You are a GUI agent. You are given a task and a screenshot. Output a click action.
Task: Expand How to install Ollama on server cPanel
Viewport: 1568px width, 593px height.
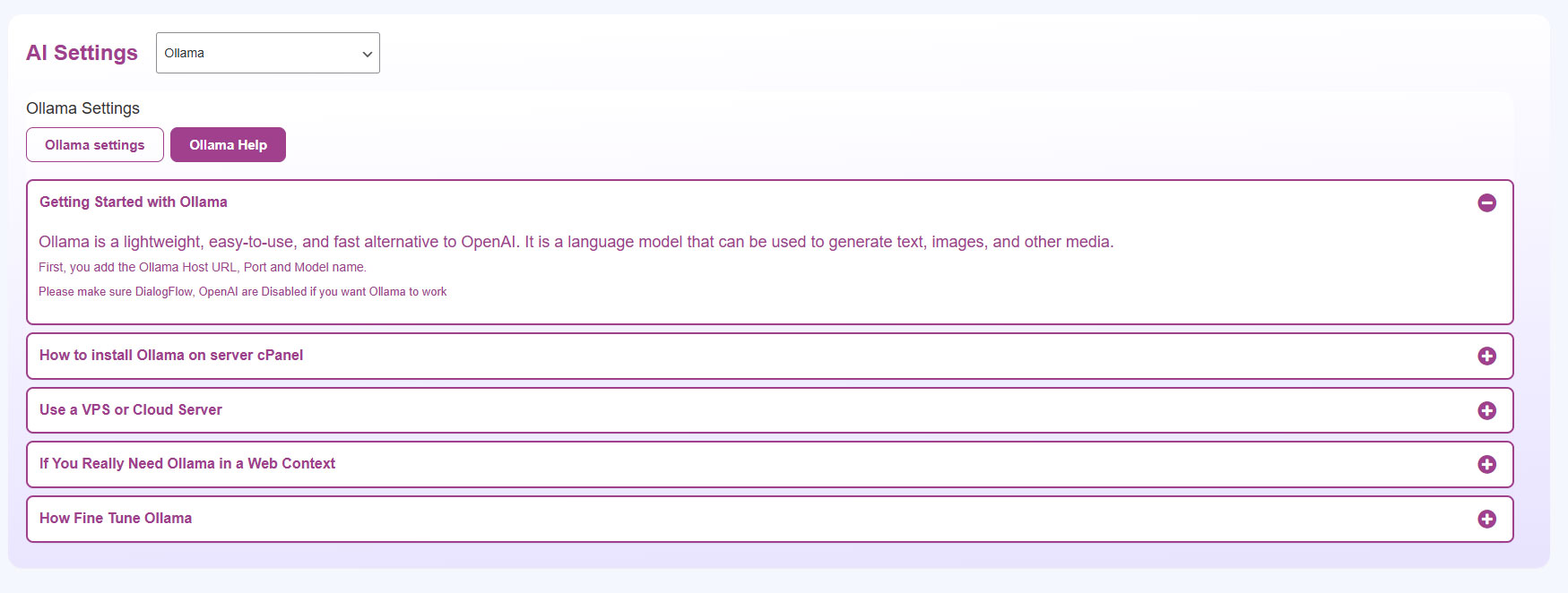coord(171,356)
